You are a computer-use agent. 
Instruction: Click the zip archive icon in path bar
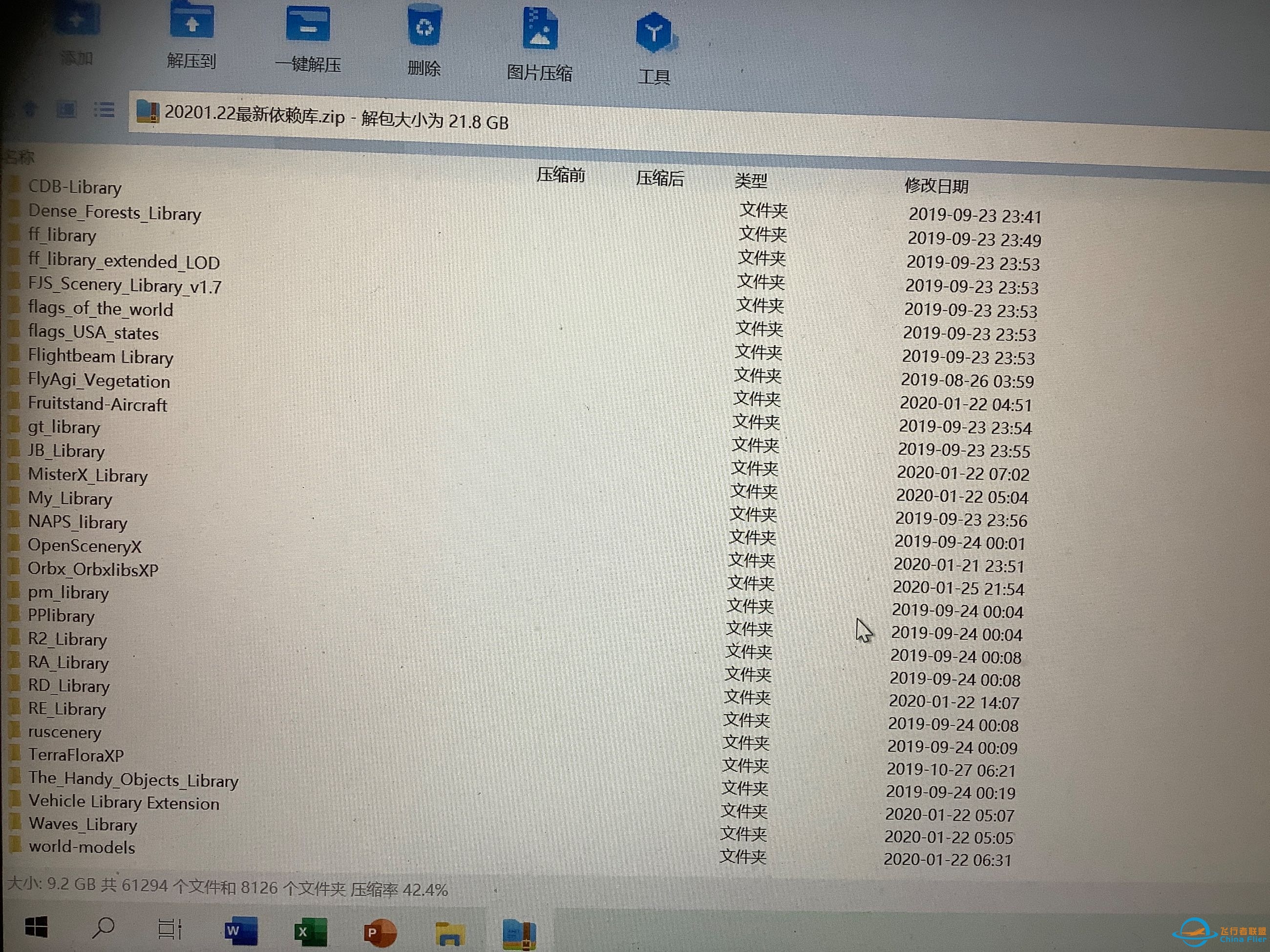(x=147, y=111)
